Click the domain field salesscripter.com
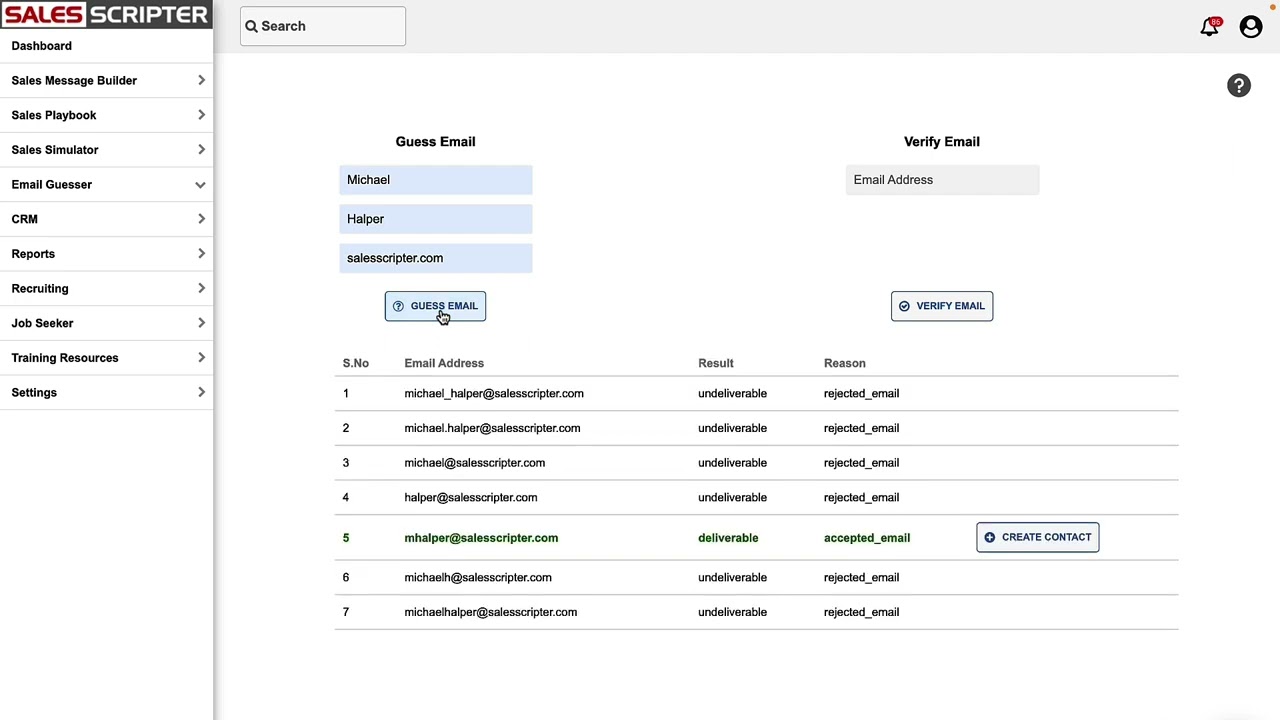 click(436, 258)
